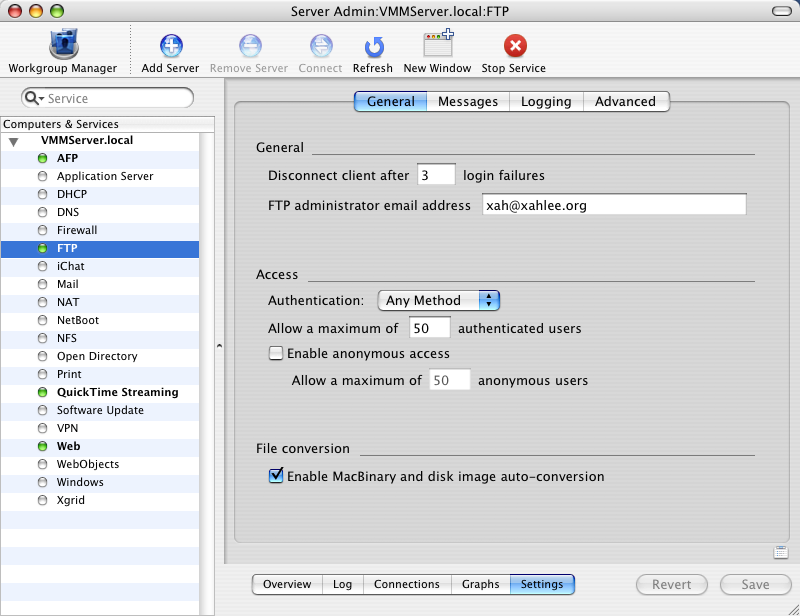
Task: Select the Settings pane
Action: point(542,584)
